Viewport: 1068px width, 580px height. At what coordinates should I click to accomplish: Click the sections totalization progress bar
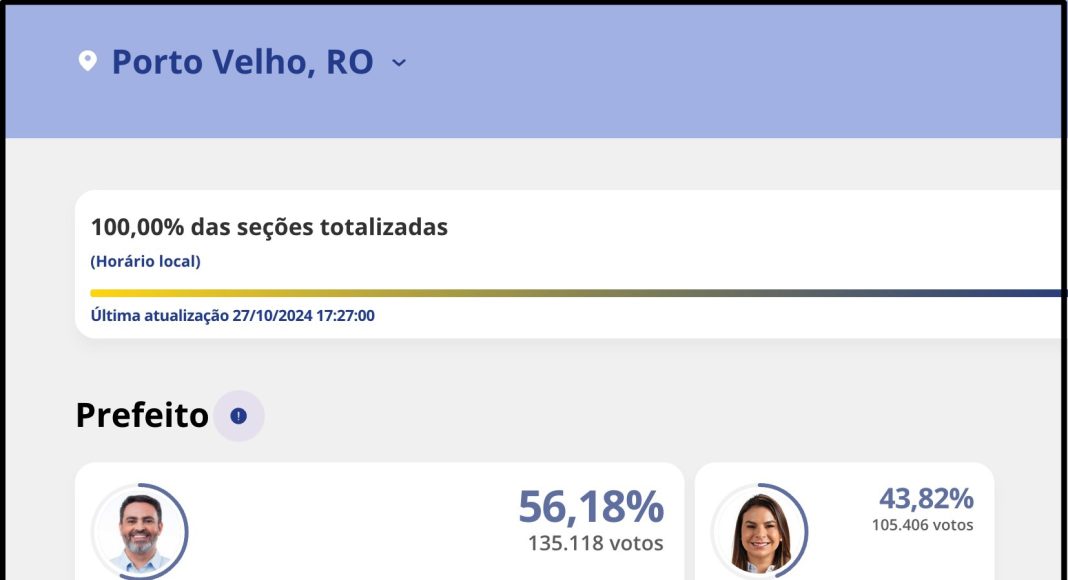(x=575, y=293)
